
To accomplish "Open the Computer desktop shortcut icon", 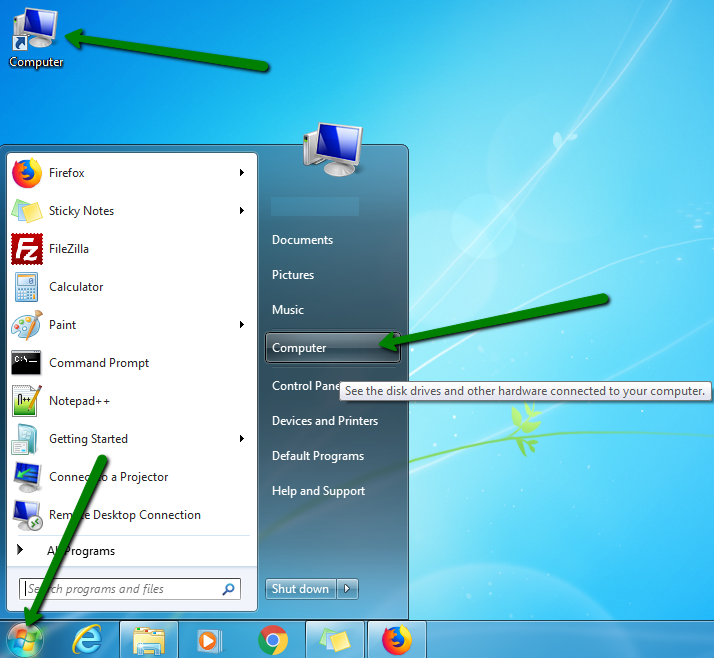I will click(36, 28).
